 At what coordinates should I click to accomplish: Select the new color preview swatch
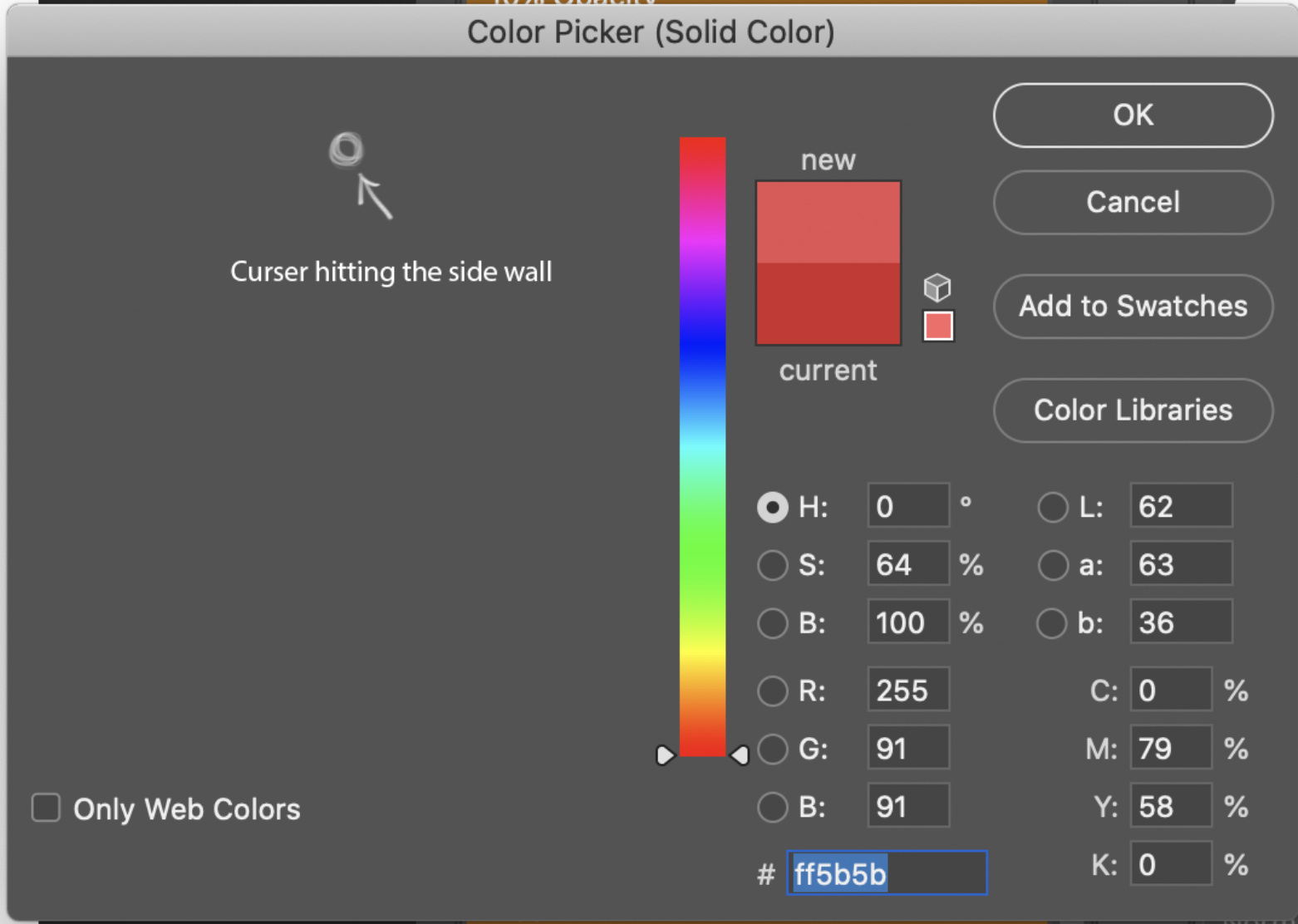828,220
